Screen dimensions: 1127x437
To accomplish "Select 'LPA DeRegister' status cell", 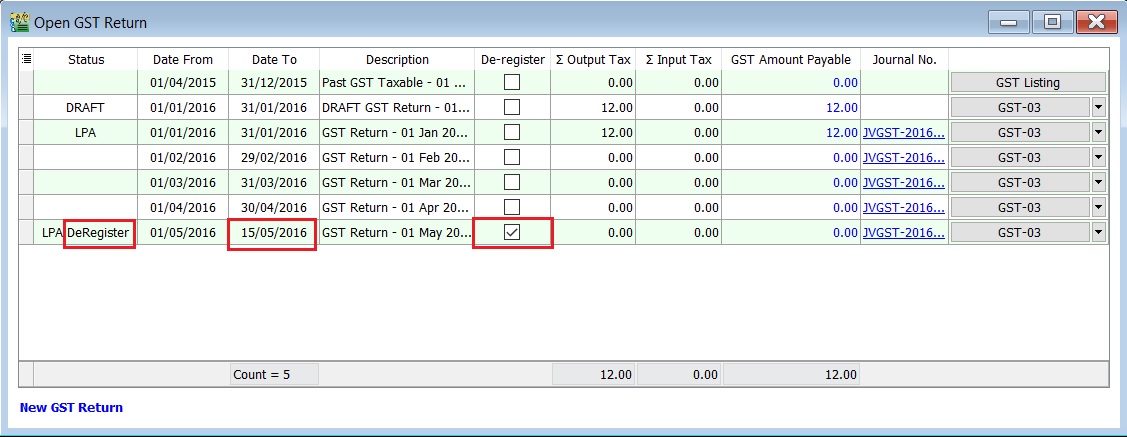I will (86, 233).
